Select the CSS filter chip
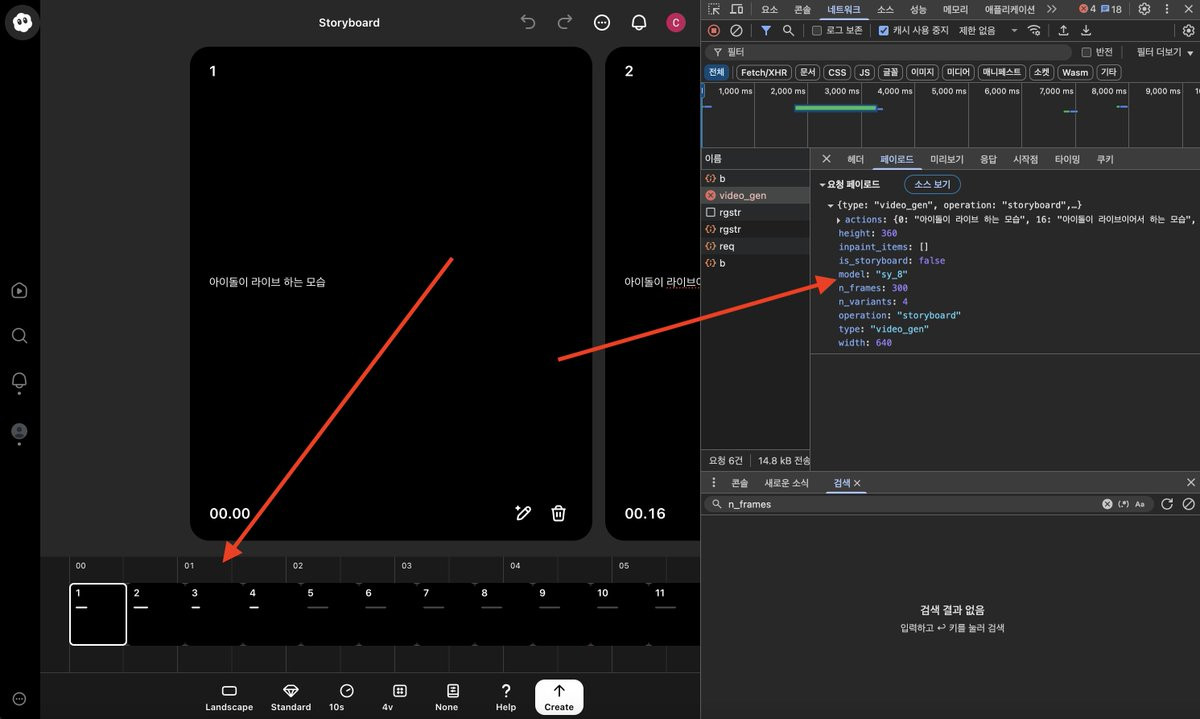The image size is (1200, 719). click(837, 73)
